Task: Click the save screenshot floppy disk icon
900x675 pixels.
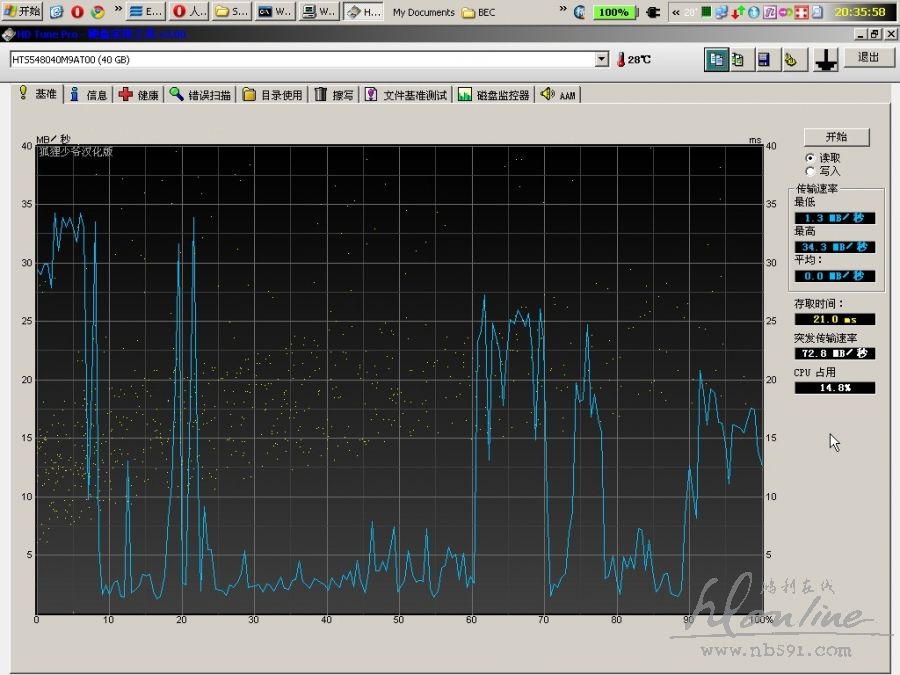Action: (x=764, y=59)
